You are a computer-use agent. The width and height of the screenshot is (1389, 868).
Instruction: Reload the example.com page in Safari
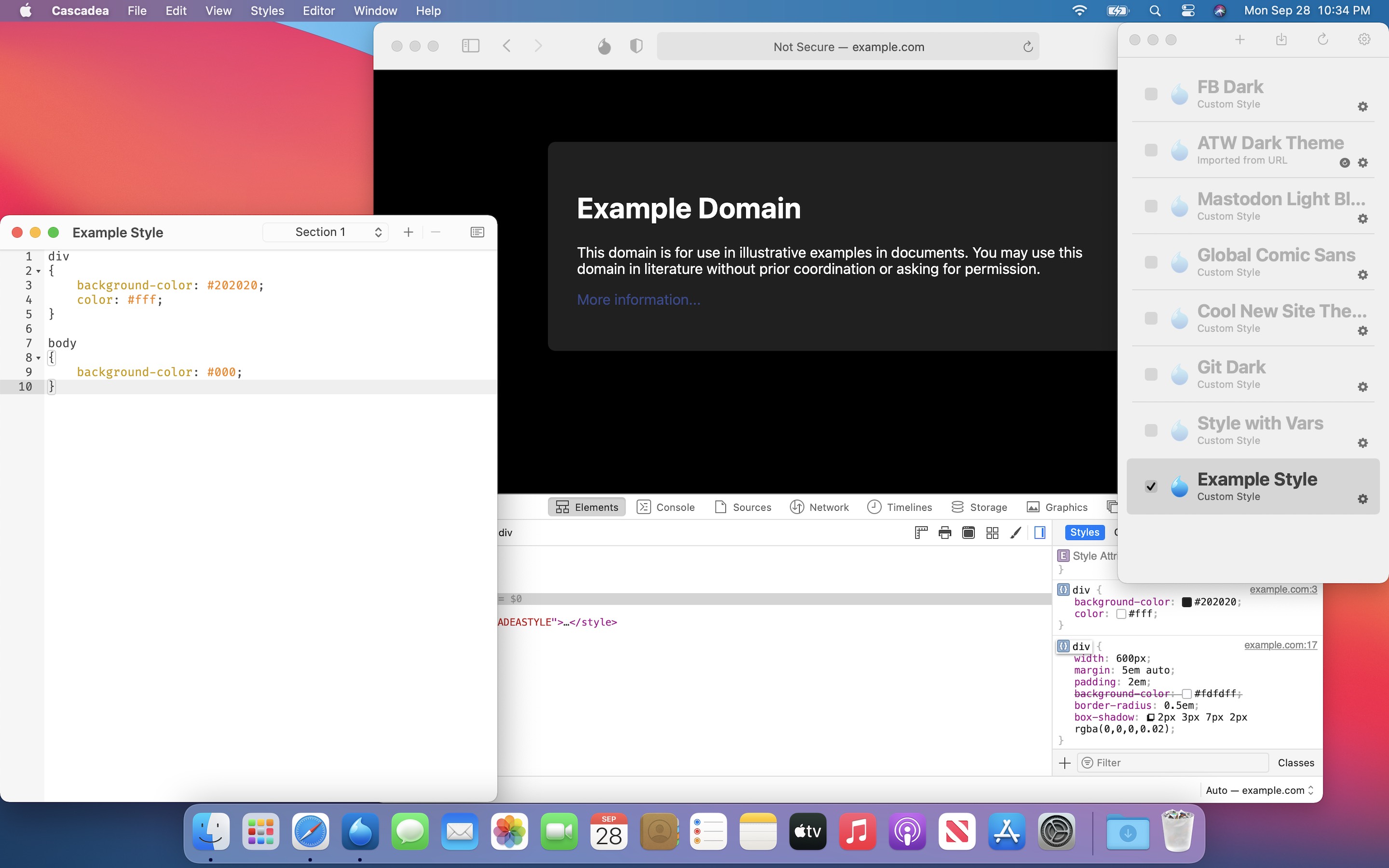tap(1027, 46)
